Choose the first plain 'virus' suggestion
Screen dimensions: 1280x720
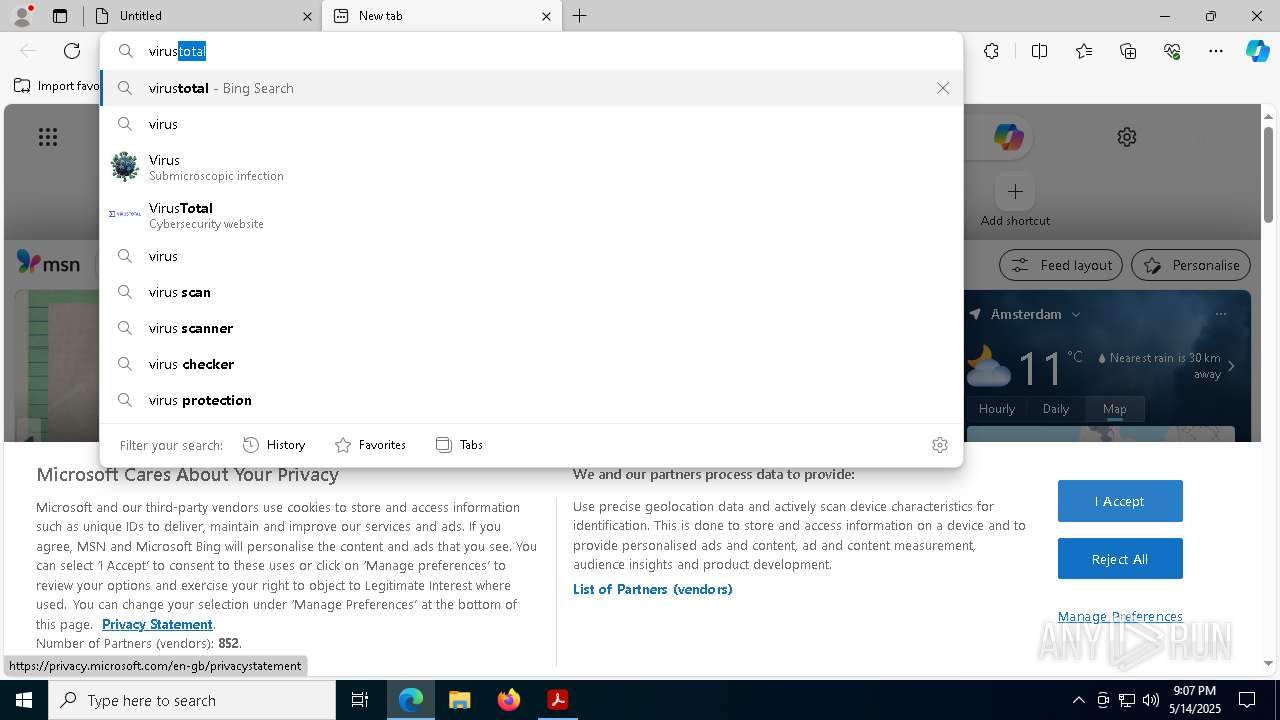[x=532, y=124]
